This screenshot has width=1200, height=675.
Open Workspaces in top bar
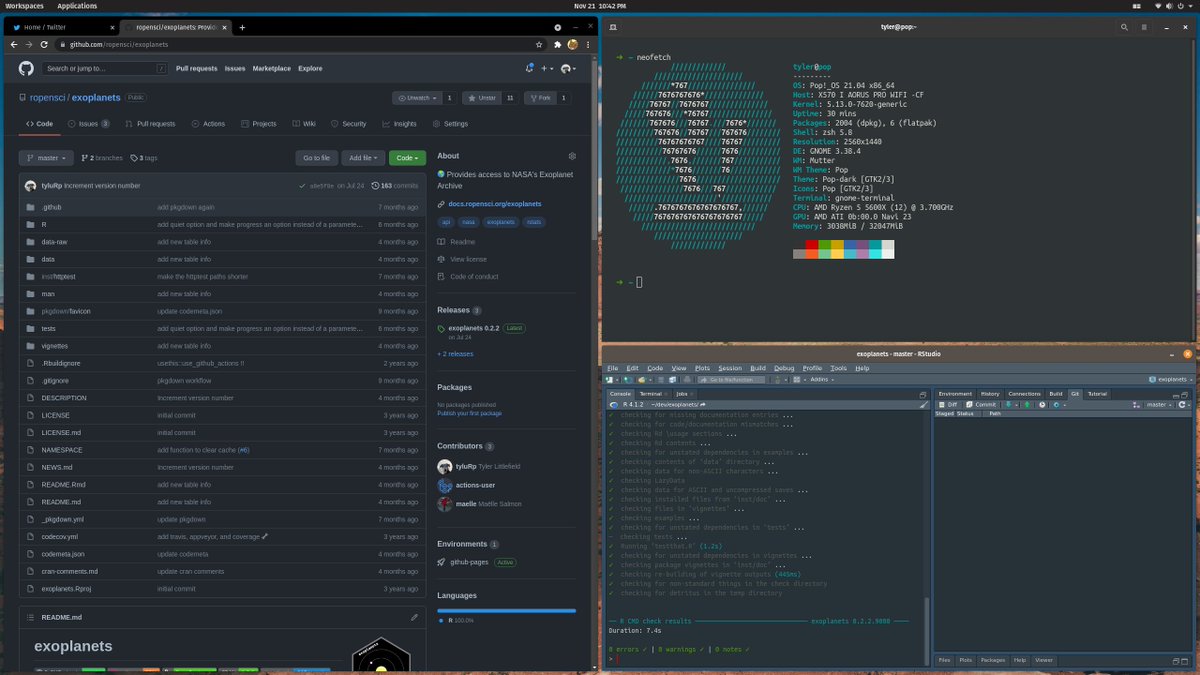tap(24, 5)
